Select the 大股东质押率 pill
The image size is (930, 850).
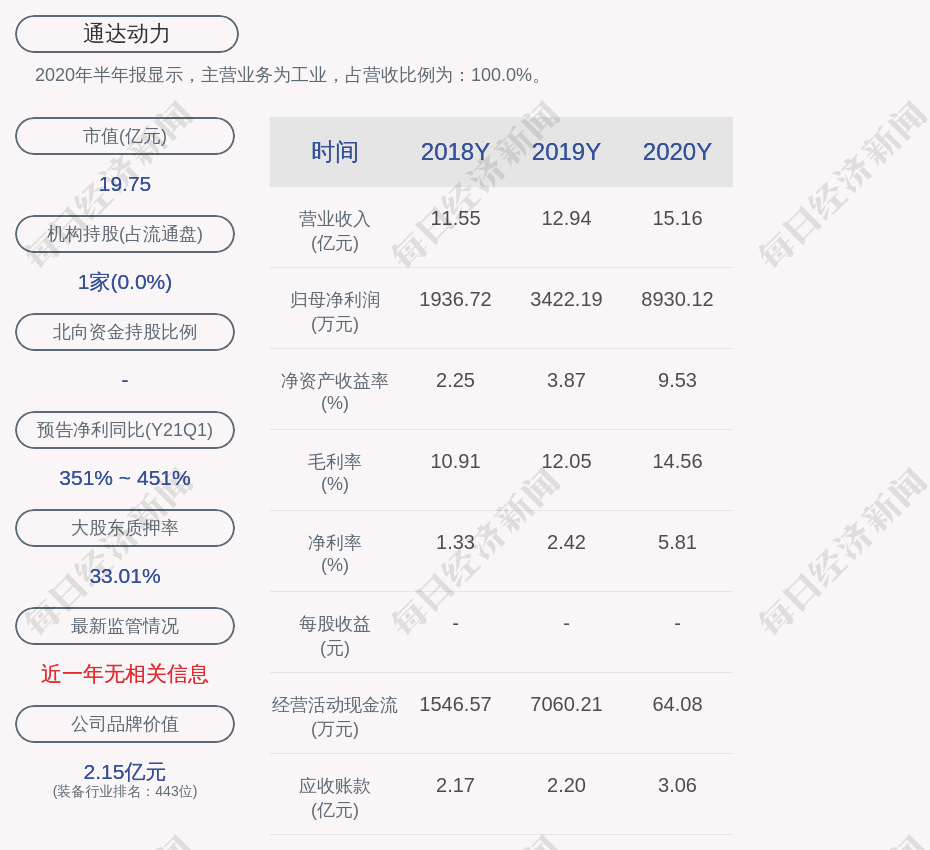pyautogui.click(x=125, y=527)
